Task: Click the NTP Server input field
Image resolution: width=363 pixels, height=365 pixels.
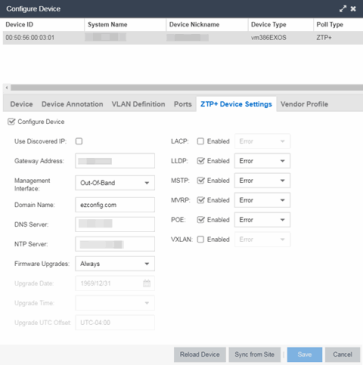Action: click(115, 244)
